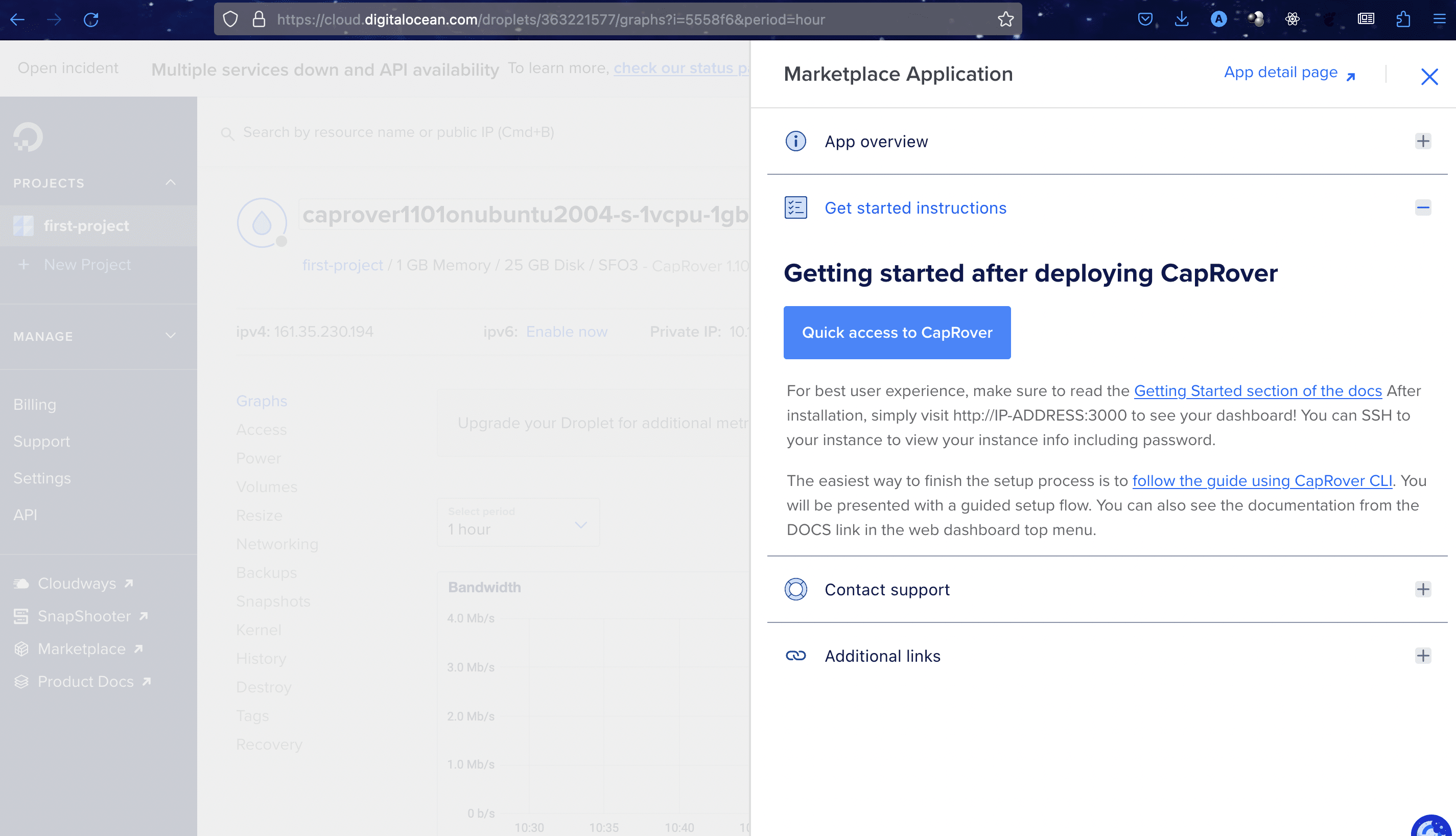Close the Marketplace Application panel

[x=1429, y=76]
